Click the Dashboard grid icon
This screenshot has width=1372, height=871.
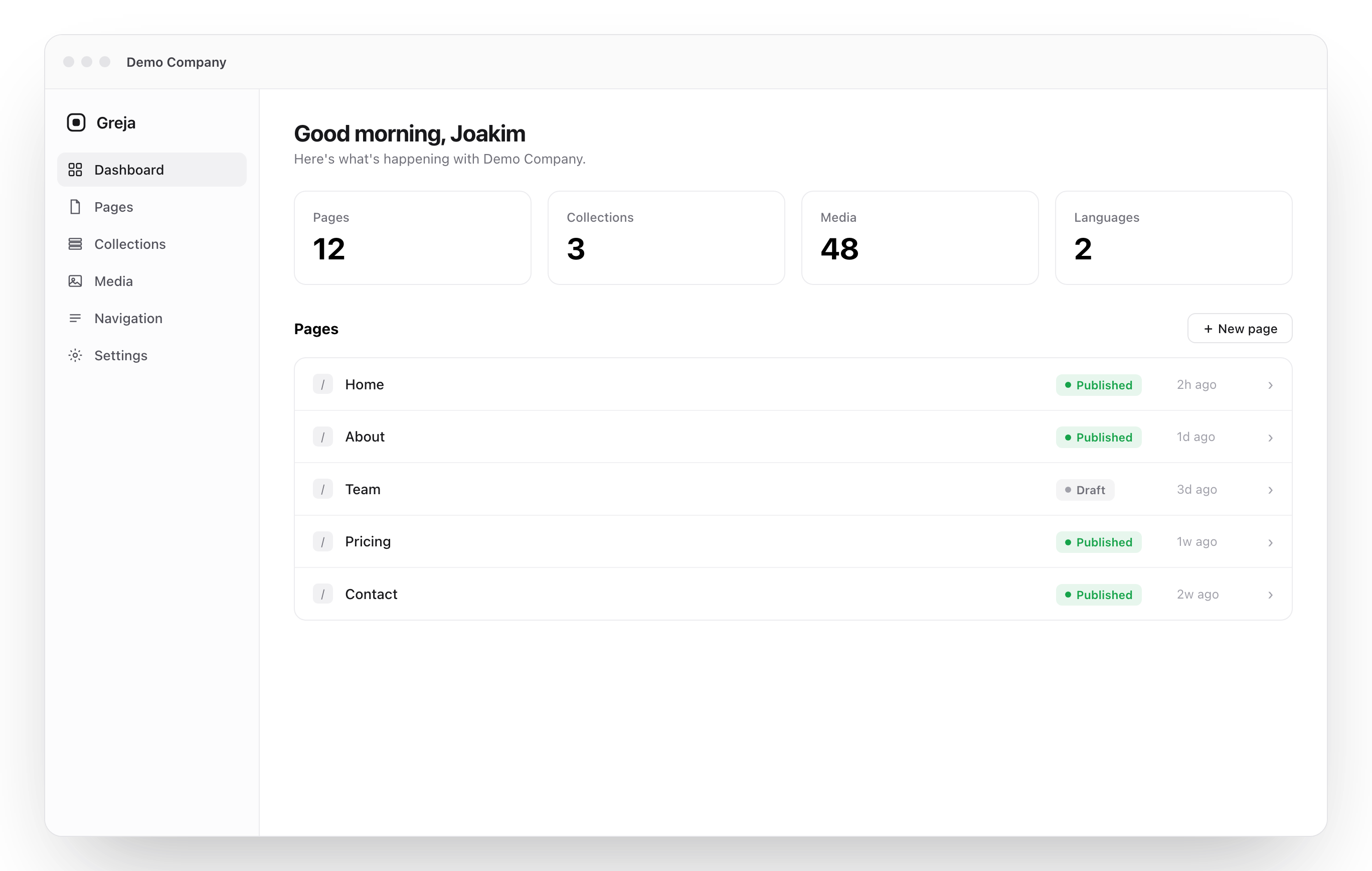(x=75, y=170)
